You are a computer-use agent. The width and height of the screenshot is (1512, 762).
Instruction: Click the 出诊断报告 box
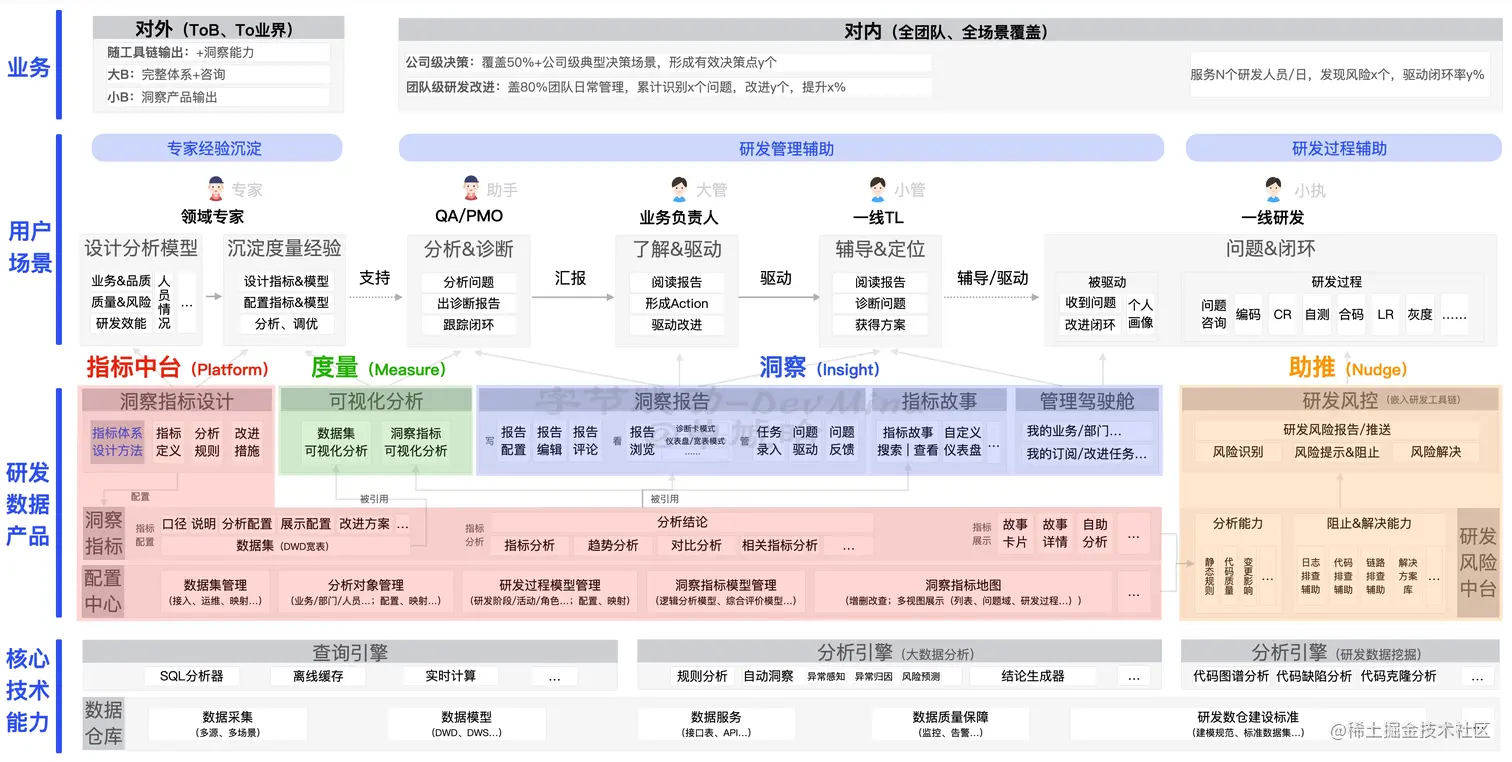click(x=469, y=303)
